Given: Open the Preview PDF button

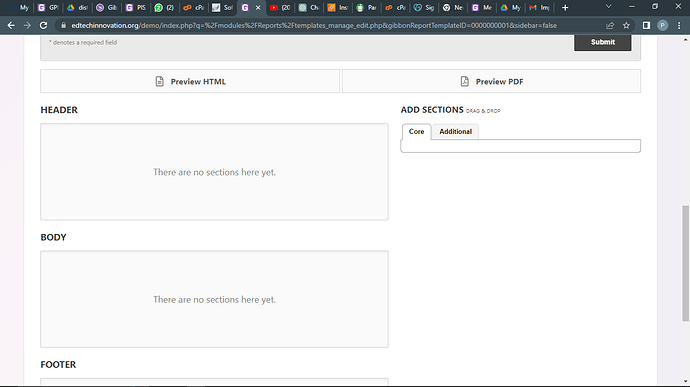Looking at the screenshot, I should pyautogui.click(x=492, y=81).
